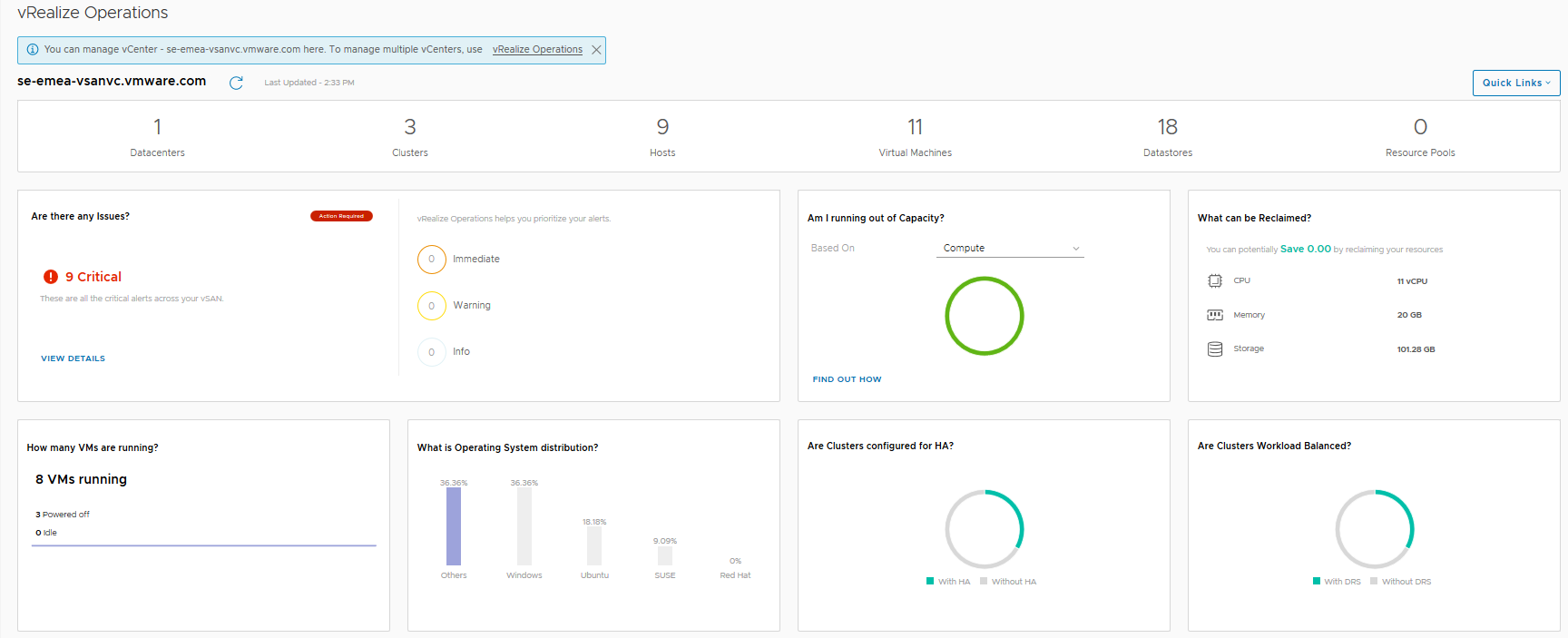Click the Red Hat OS label

(735, 575)
